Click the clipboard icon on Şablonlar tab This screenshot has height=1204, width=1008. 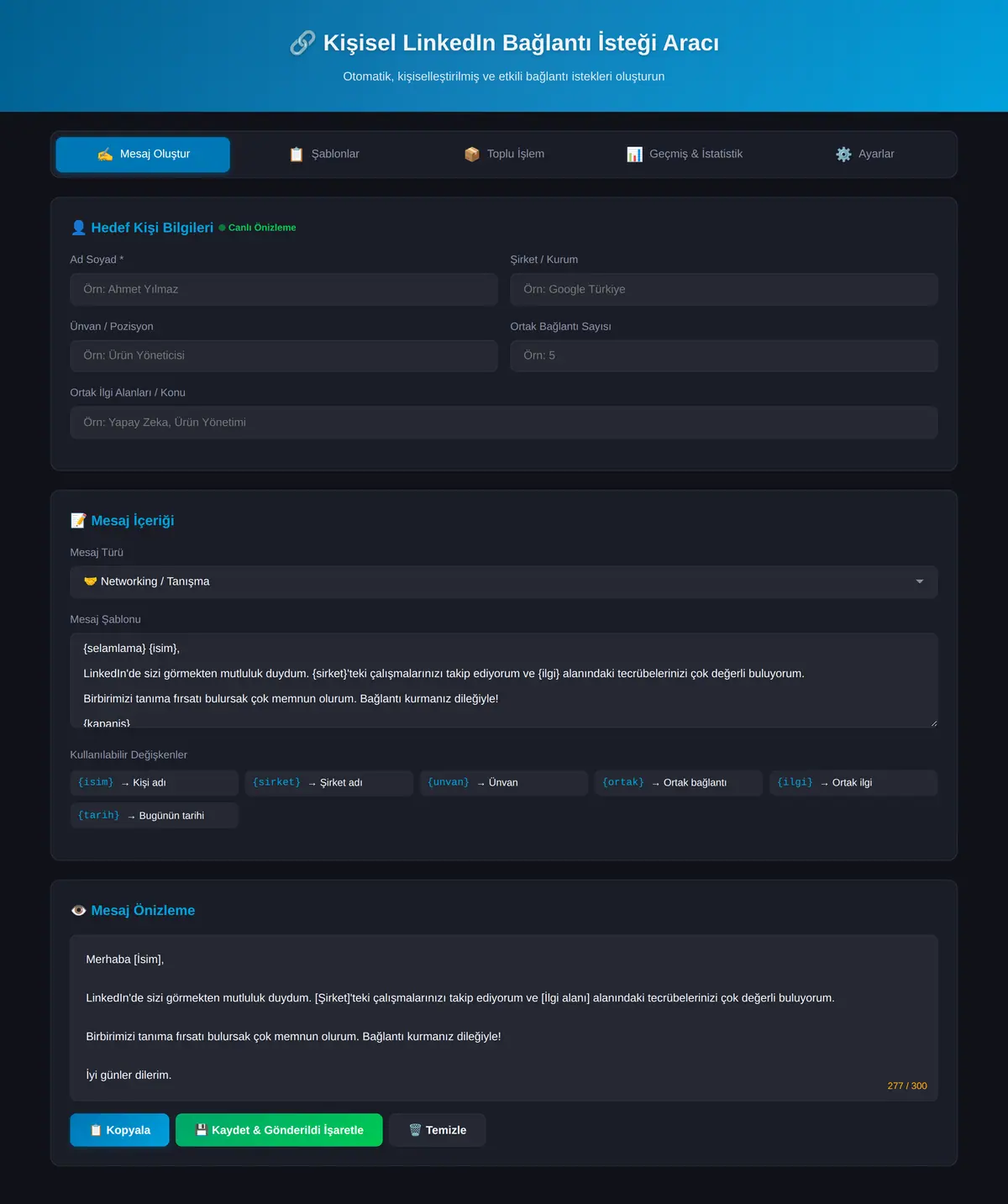[x=297, y=155]
